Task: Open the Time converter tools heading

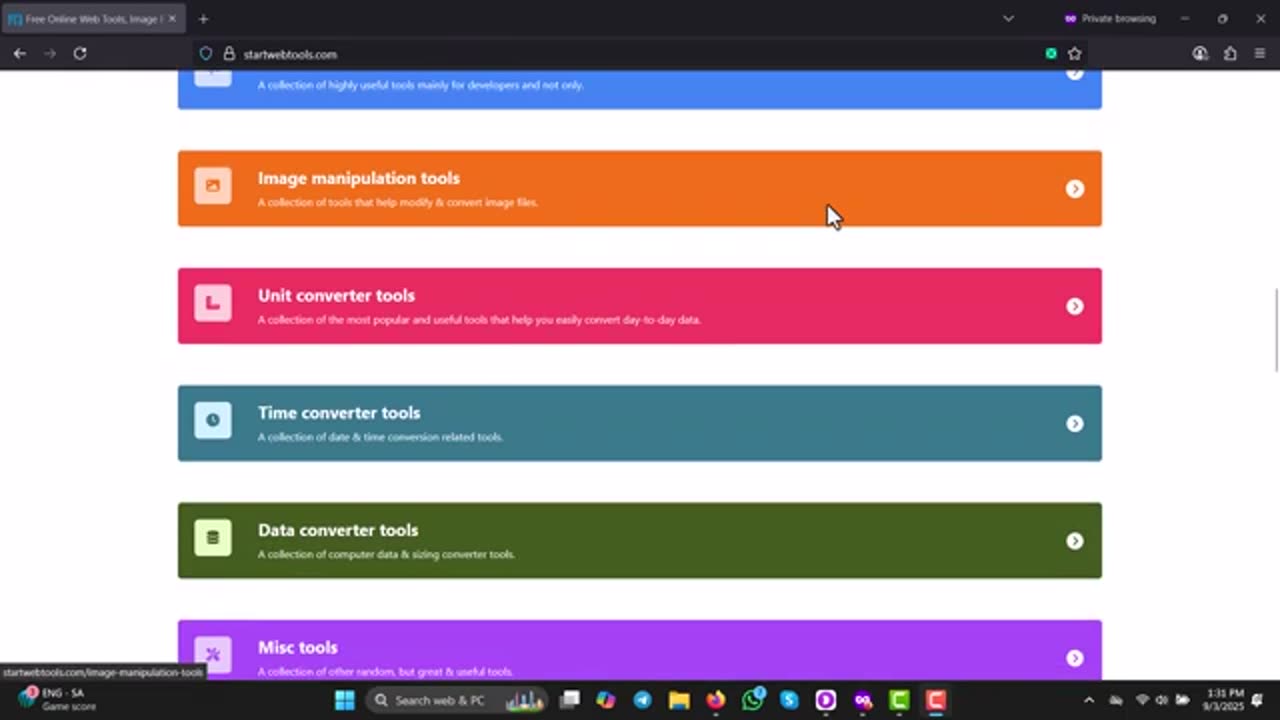Action: [339, 413]
